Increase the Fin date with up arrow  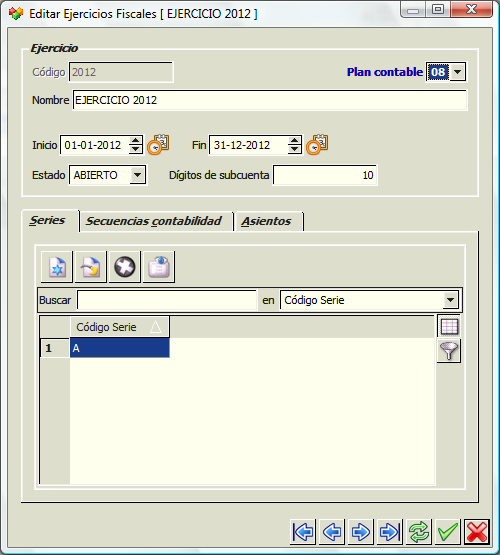pyautogui.click(x=294, y=141)
